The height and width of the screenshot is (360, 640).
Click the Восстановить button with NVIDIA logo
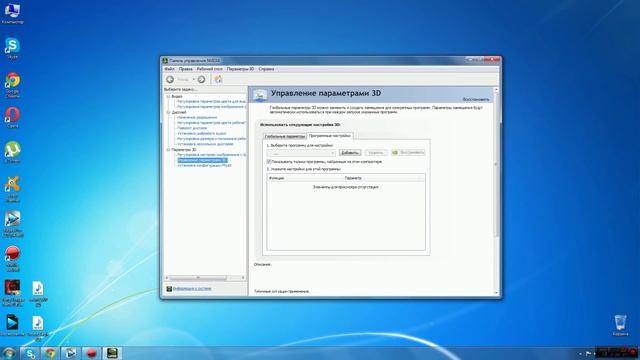(x=408, y=153)
